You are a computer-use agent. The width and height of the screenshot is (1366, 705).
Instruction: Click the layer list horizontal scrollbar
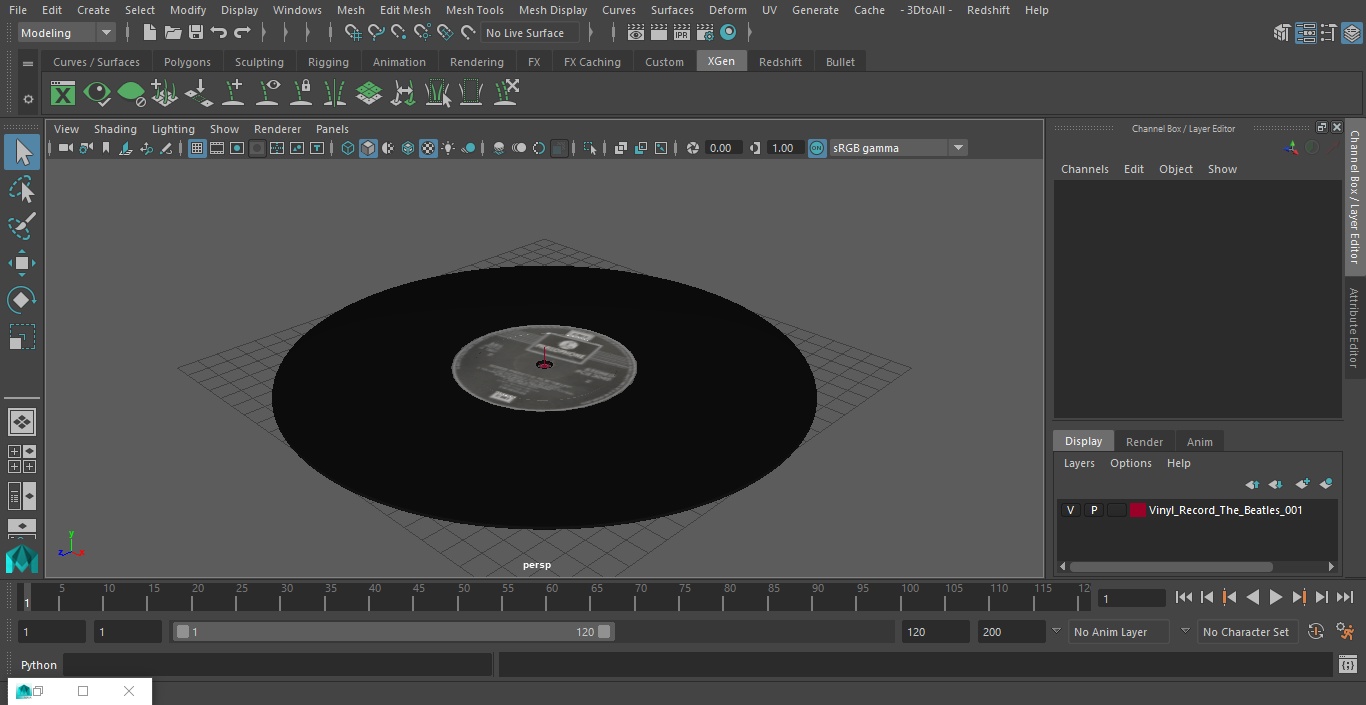[x=1171, y=567]
